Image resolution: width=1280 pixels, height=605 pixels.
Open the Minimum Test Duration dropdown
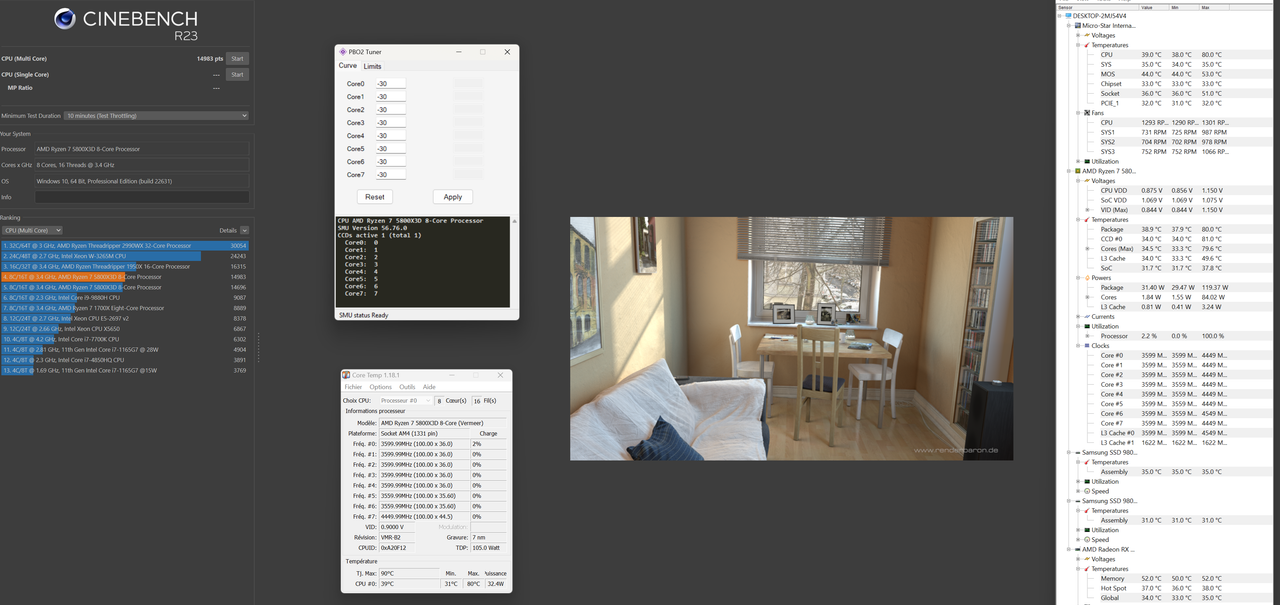[156, 116]
